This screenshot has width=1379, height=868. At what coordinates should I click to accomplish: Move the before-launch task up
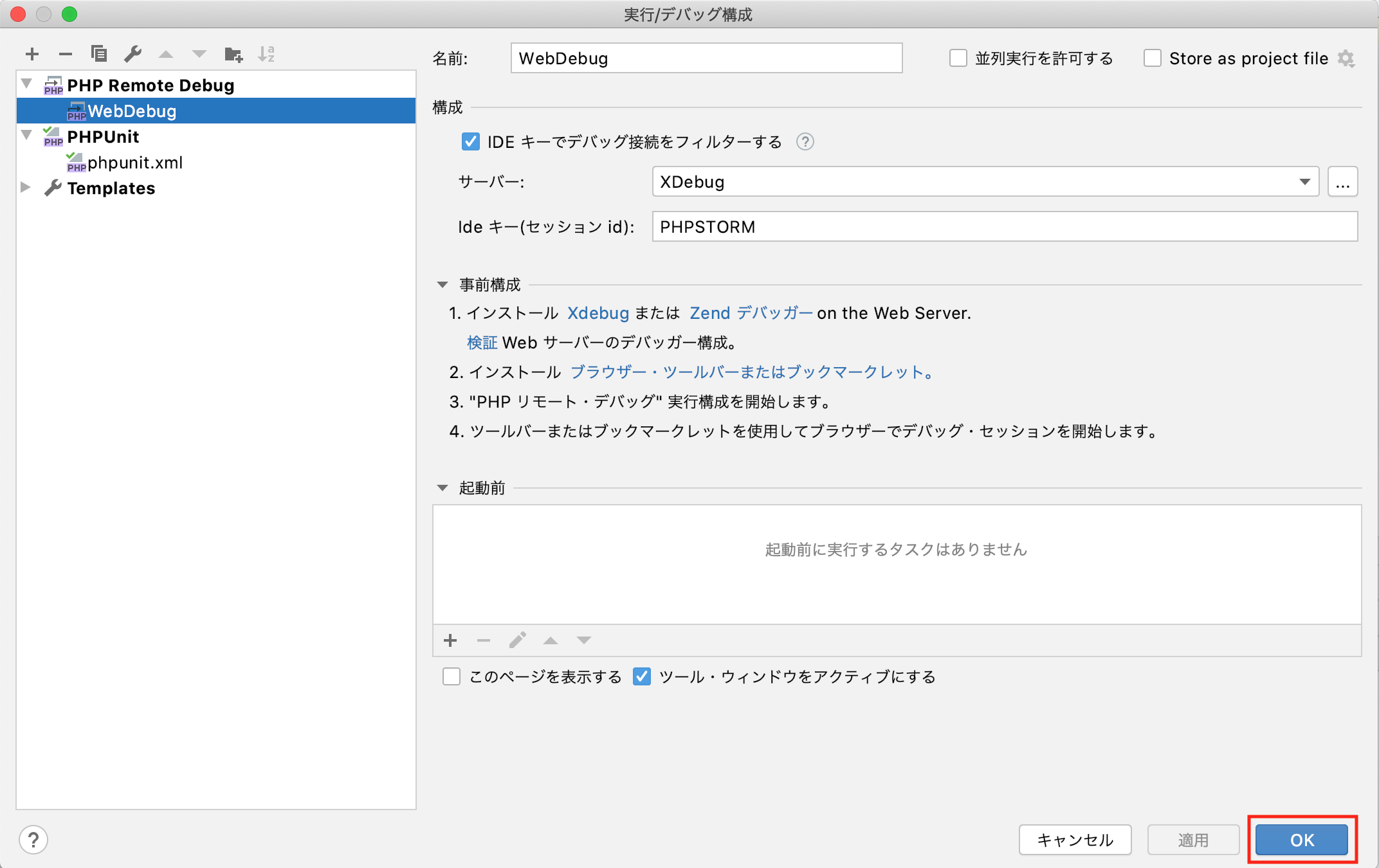pos(551,640)
